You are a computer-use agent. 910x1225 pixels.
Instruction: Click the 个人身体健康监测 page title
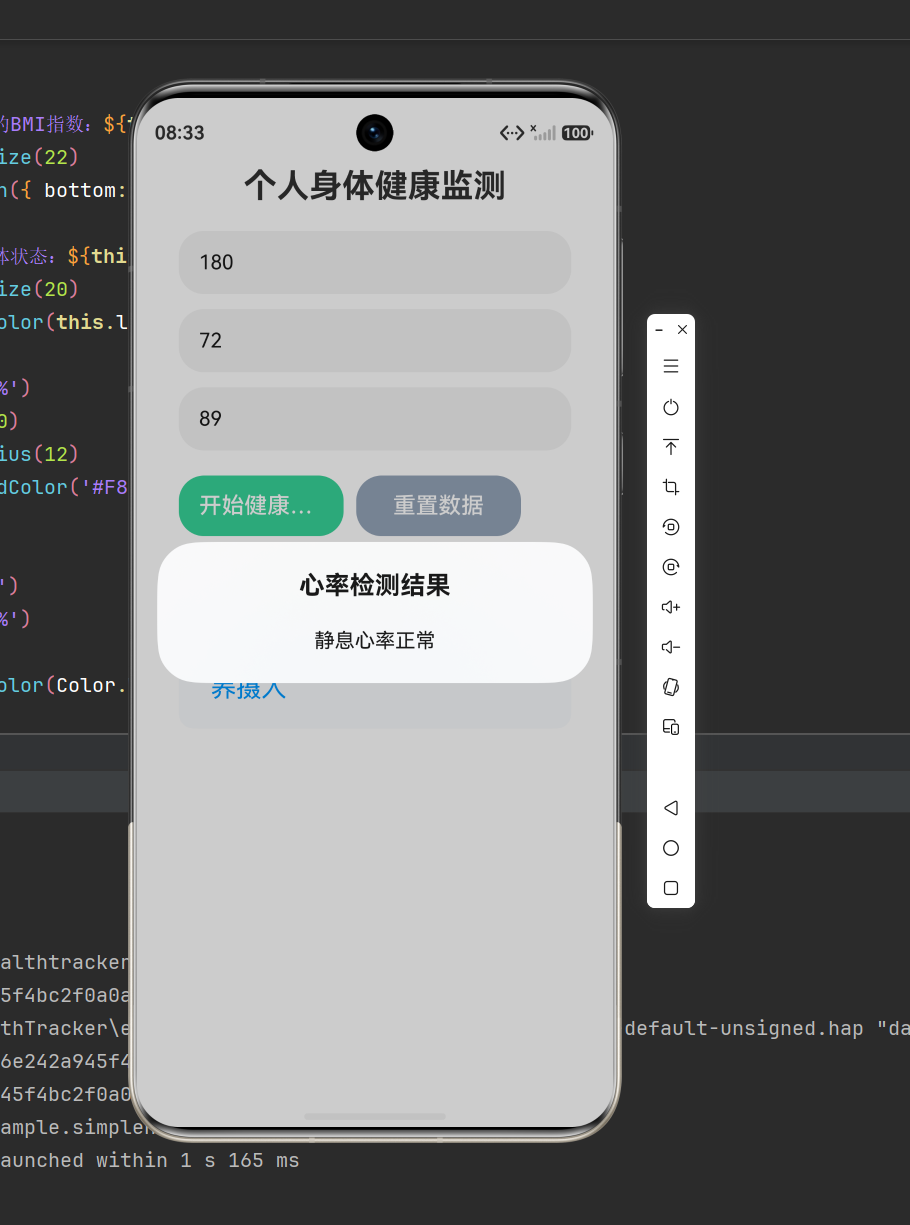click(x=375, y=186)
